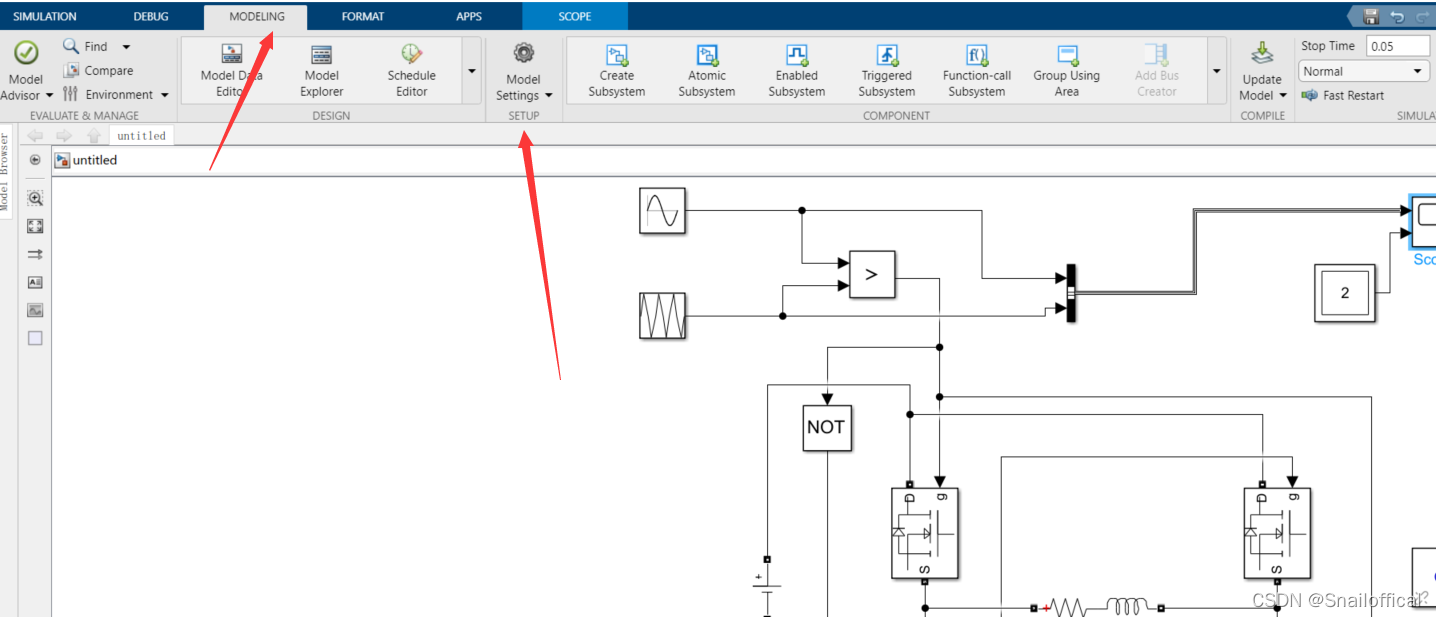Image resolution: width=1436 pixels, height=617 pixels.
Task: Click the untitled breadcrumb path
Action: pos(95,160)
